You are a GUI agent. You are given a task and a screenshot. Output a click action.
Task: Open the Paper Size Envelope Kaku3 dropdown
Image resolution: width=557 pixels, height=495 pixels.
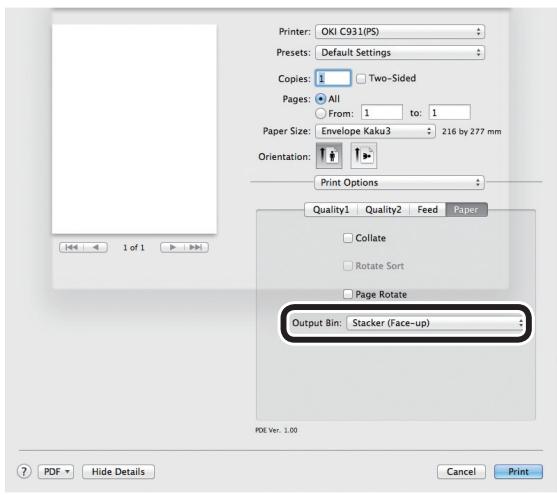tap(375, 131)
